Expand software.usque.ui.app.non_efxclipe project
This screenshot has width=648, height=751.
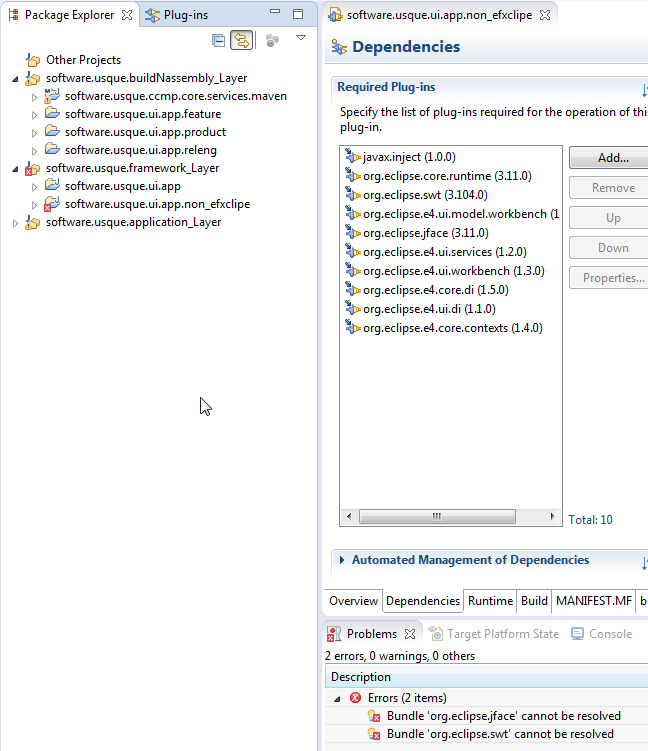[34, 205]
